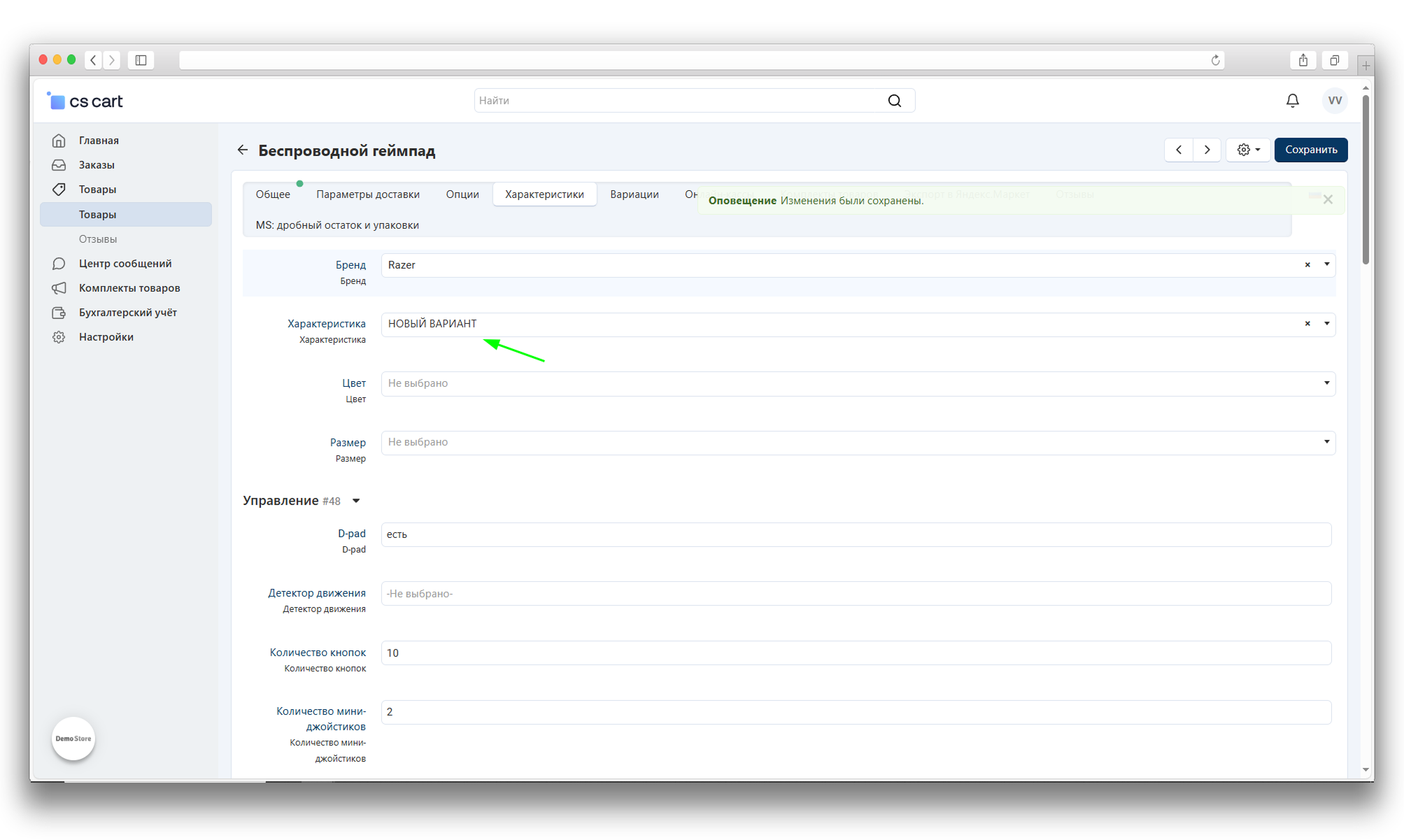Open the message center (Центр сообщений) icon
The image size is (1404, 840).
click(59, 264)
